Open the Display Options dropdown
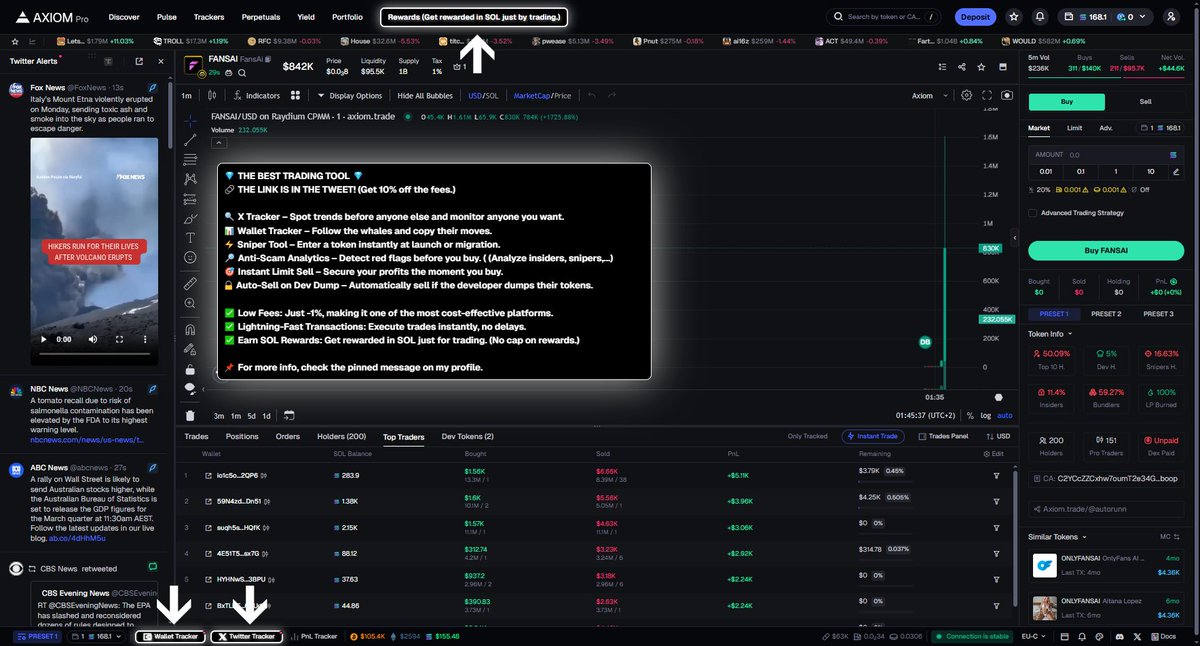This screenshot has width=1200, height=646. coord(349,96)
